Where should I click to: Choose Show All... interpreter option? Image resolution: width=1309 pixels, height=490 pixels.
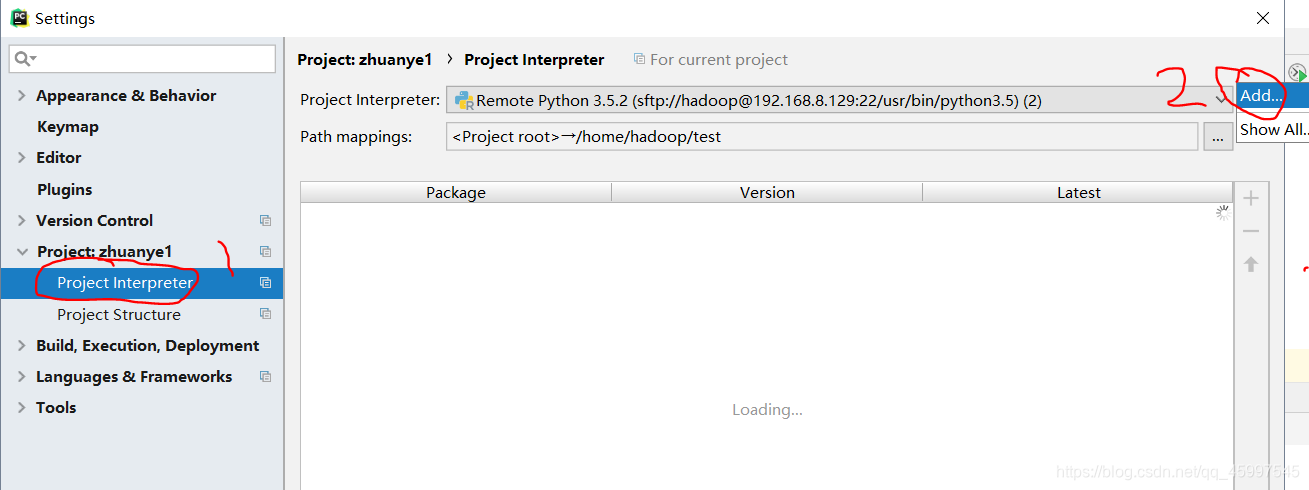pyautogui.click(x=1272, y=129)
